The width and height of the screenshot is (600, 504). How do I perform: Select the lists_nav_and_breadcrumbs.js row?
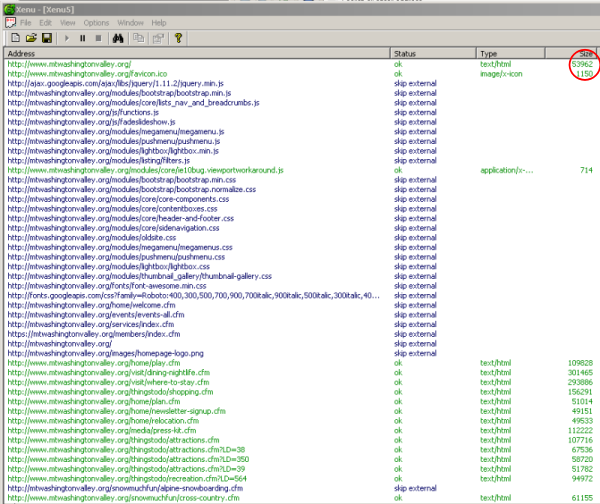[300, 103]
